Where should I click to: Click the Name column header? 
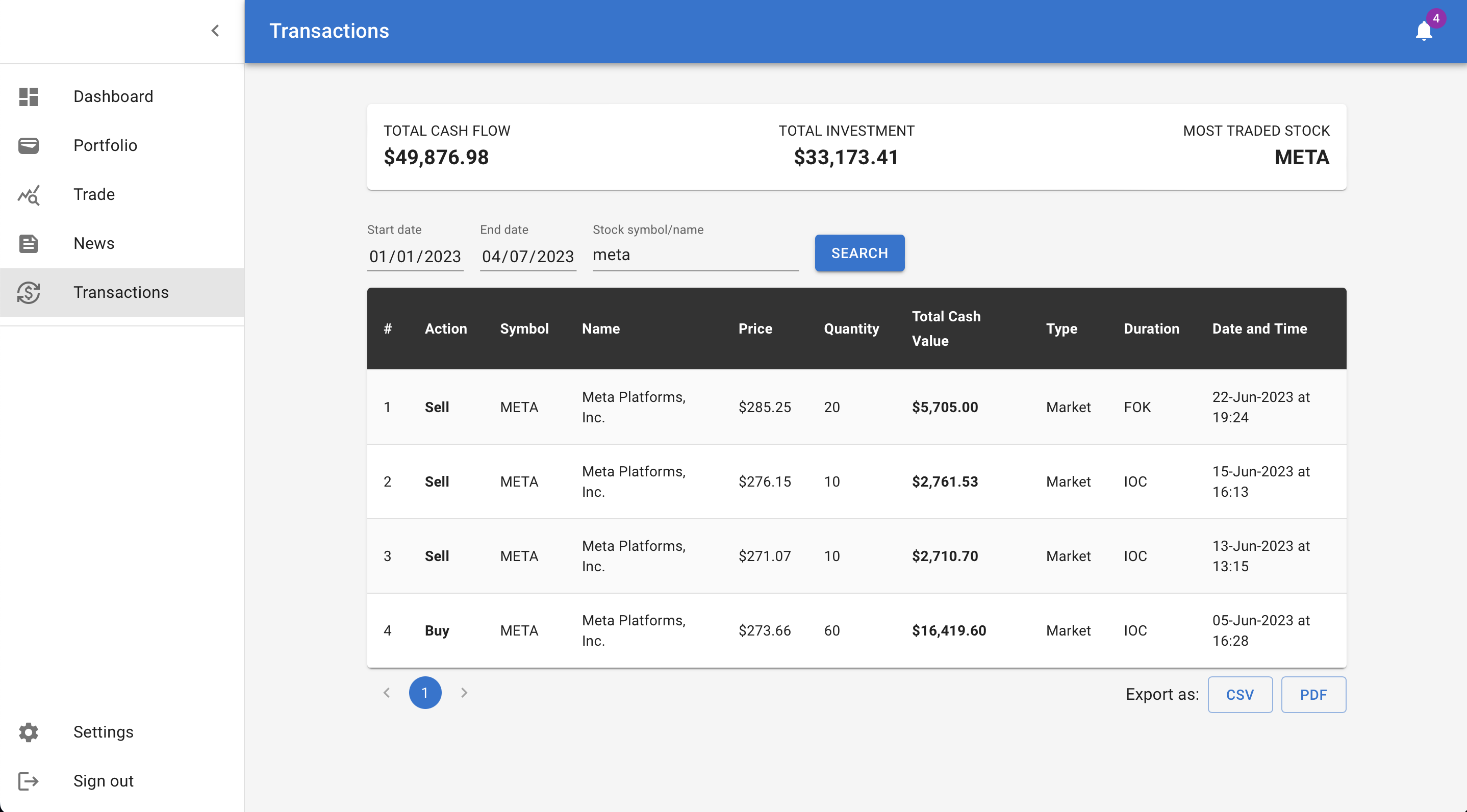(x=601, y=328)
